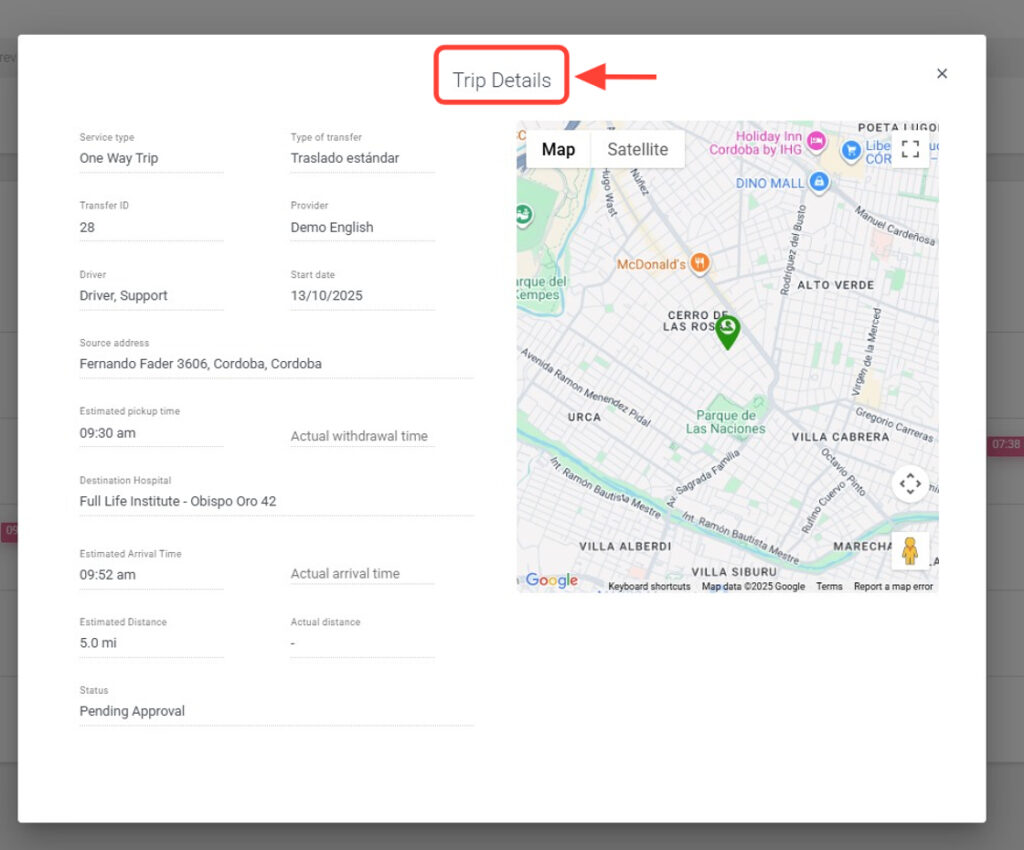Click the green pickup location marker
Screen dimensions: 1024x850
[x=728, y=330]
